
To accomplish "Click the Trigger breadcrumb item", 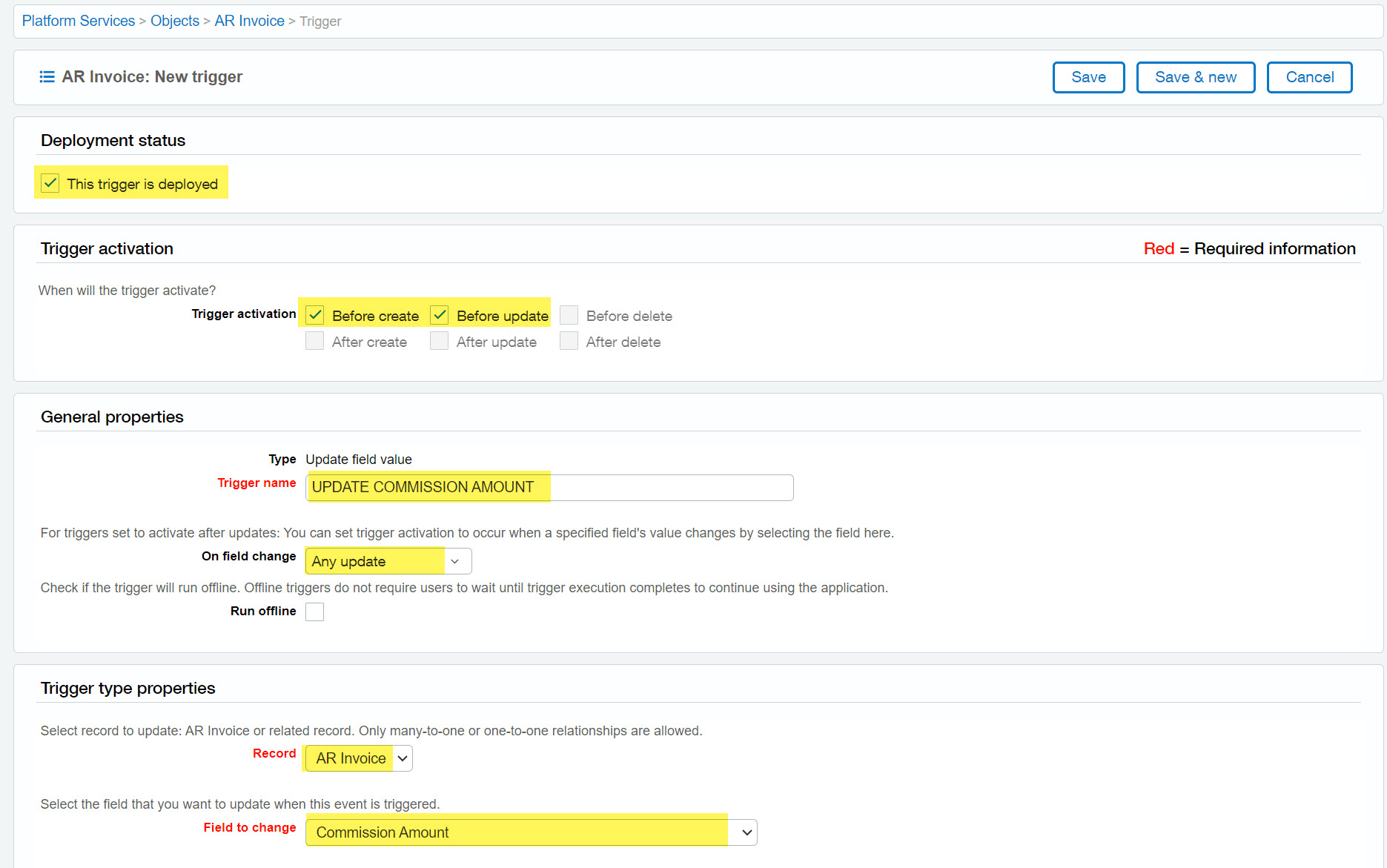I will tap(320, 21).
